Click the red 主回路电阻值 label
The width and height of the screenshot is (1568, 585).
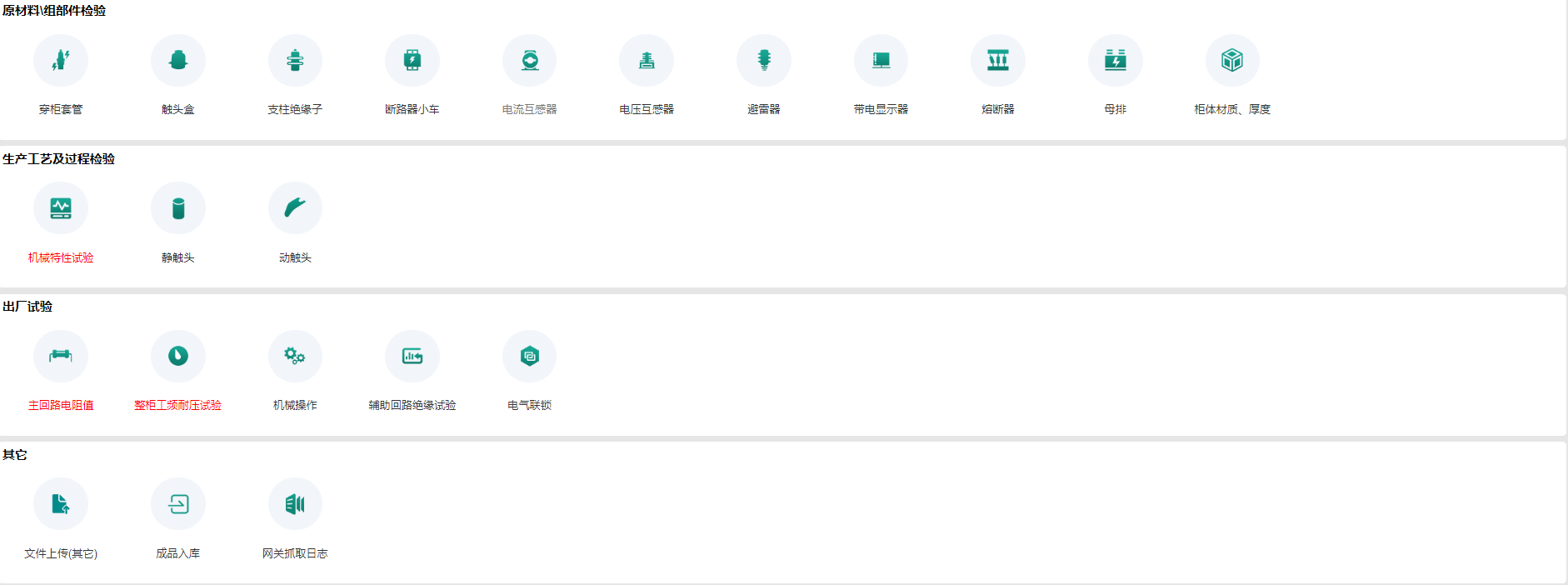point(61,405)
